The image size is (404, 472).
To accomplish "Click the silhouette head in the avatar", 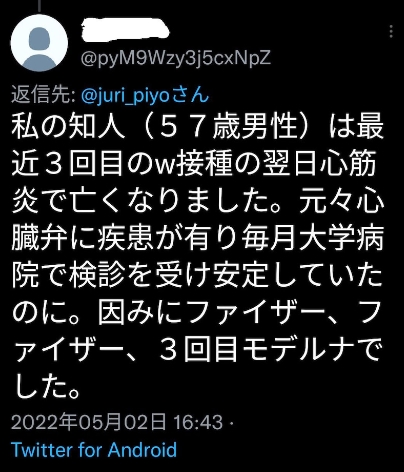I will [x=39, y=38].
